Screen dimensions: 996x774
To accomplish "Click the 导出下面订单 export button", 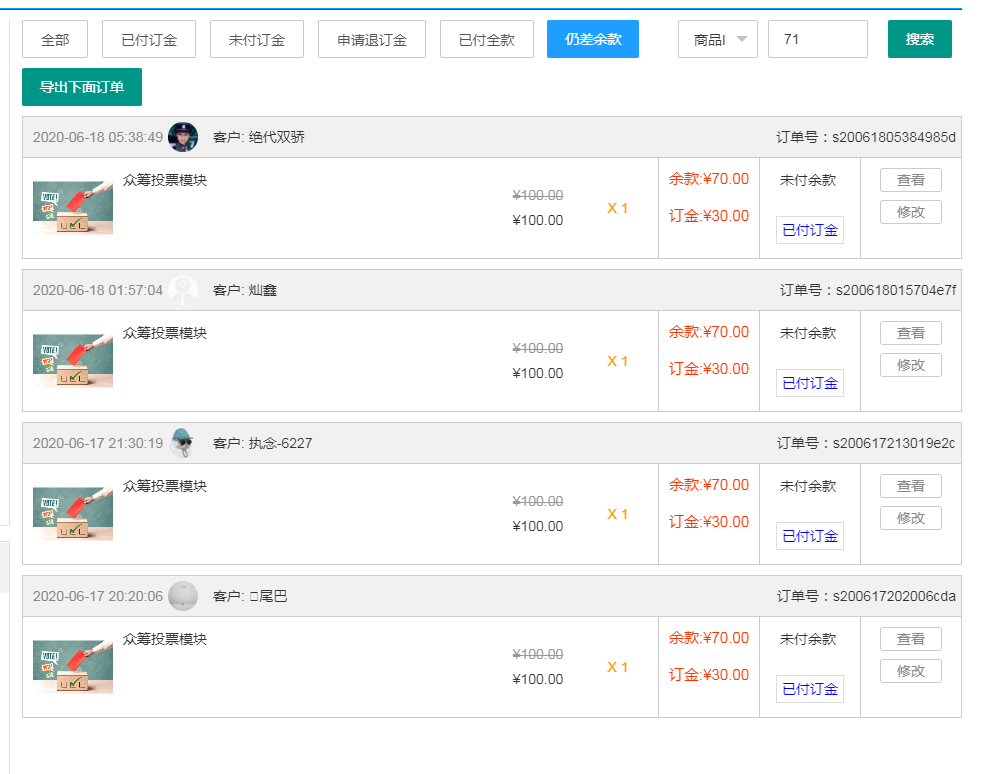I will [82, 87].
